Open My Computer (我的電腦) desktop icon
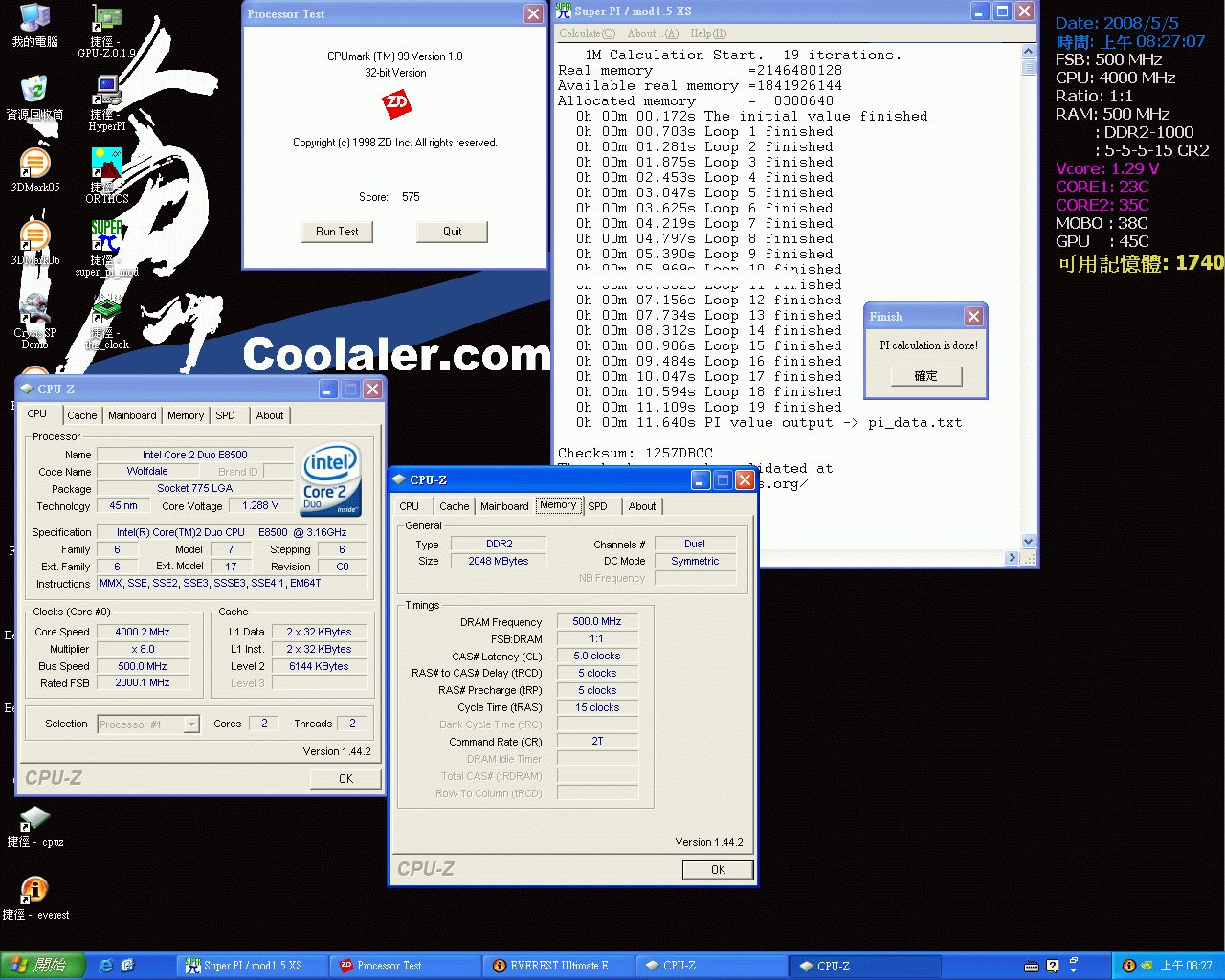The image size is (1225, 980). [34, 19]
